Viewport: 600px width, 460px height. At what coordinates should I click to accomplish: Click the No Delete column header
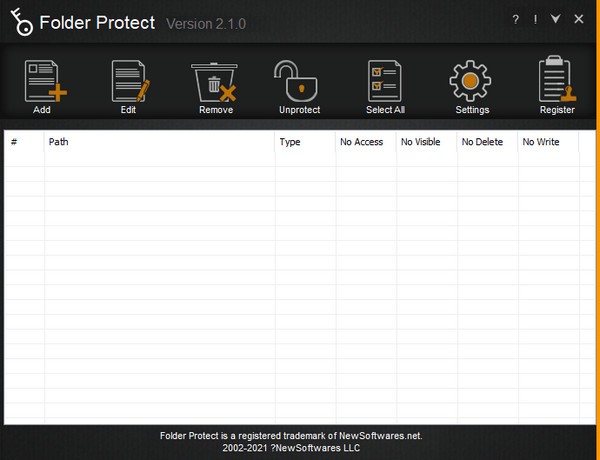[x=488, y=142]
